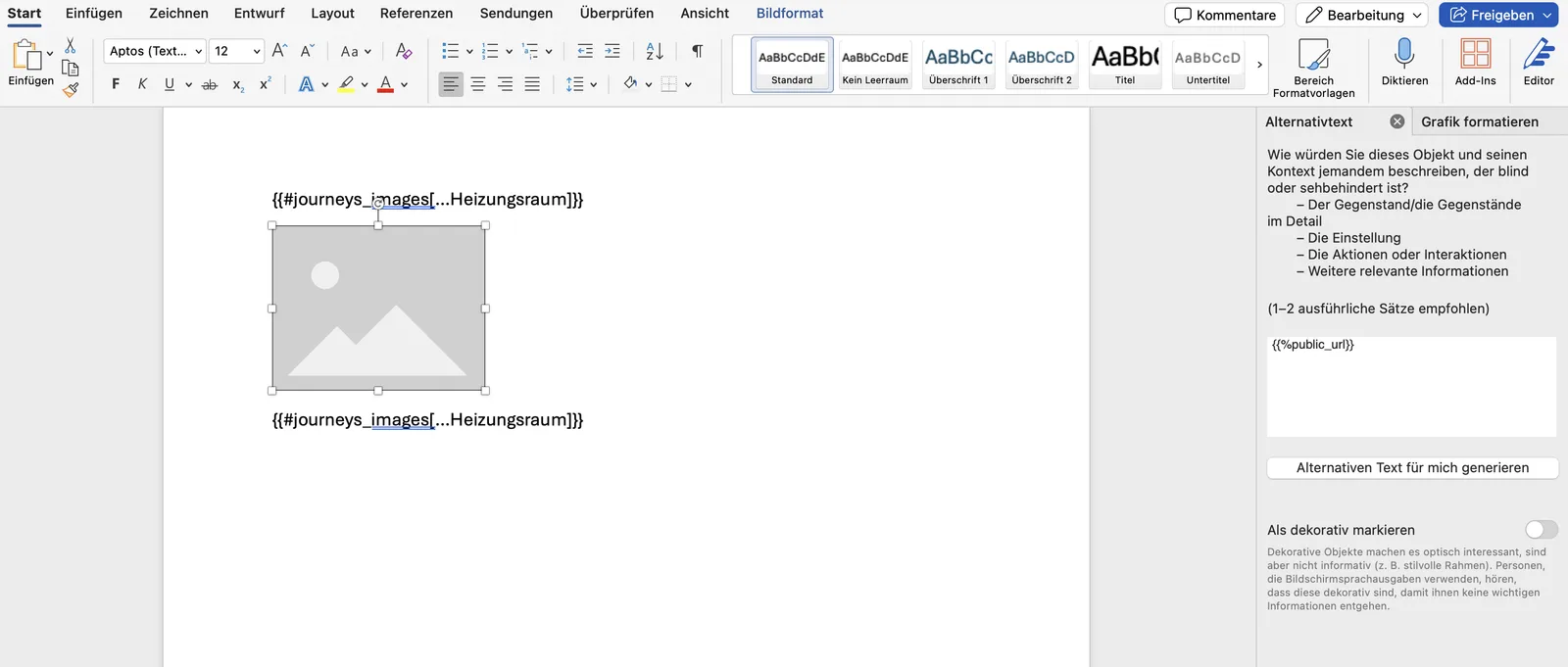Sort text A to Z icon
This screenshot has height=667, width=1568.
pyautogui.click(x=655, y=51)
